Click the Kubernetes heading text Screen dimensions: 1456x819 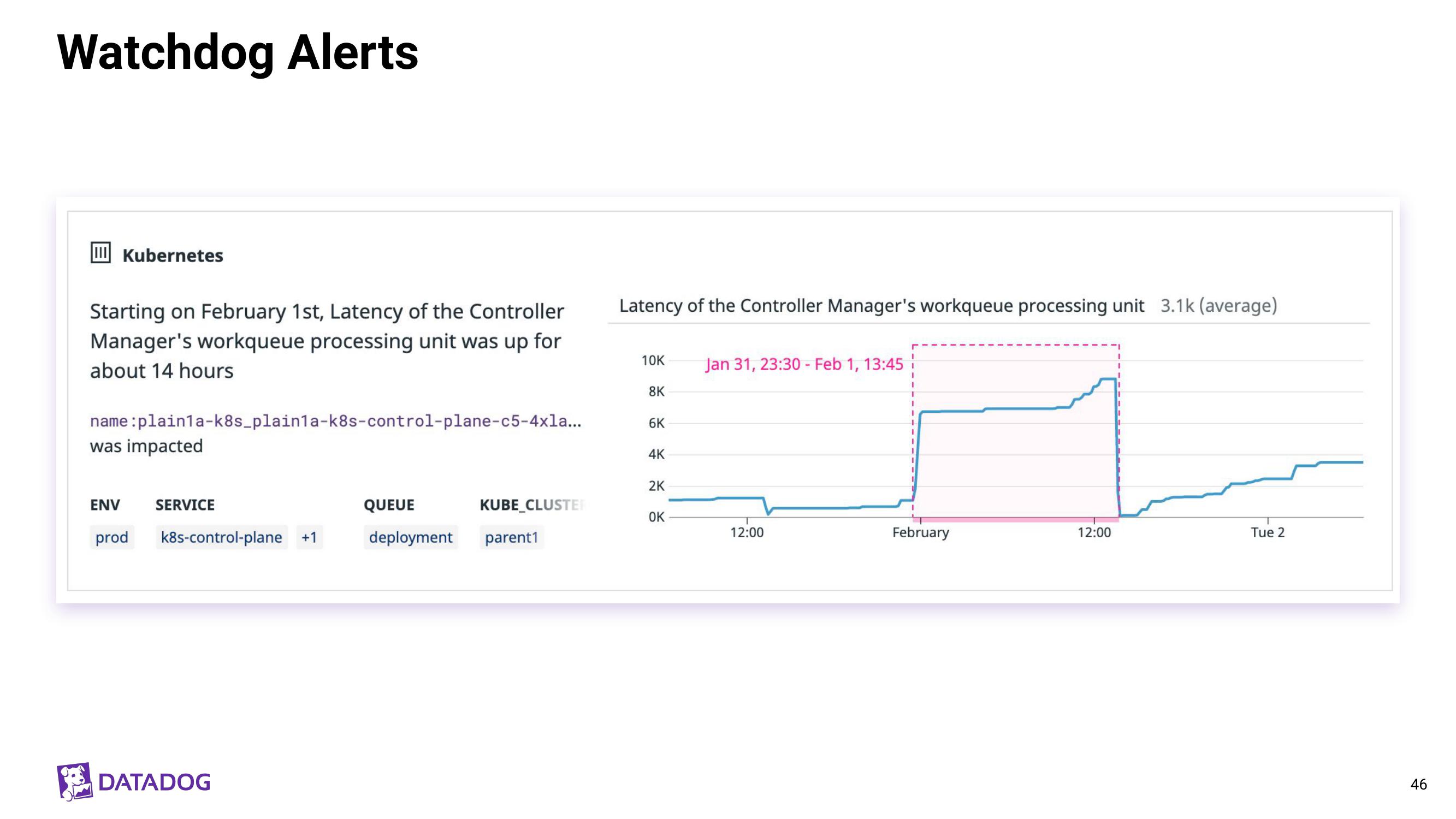coord(173,256)
